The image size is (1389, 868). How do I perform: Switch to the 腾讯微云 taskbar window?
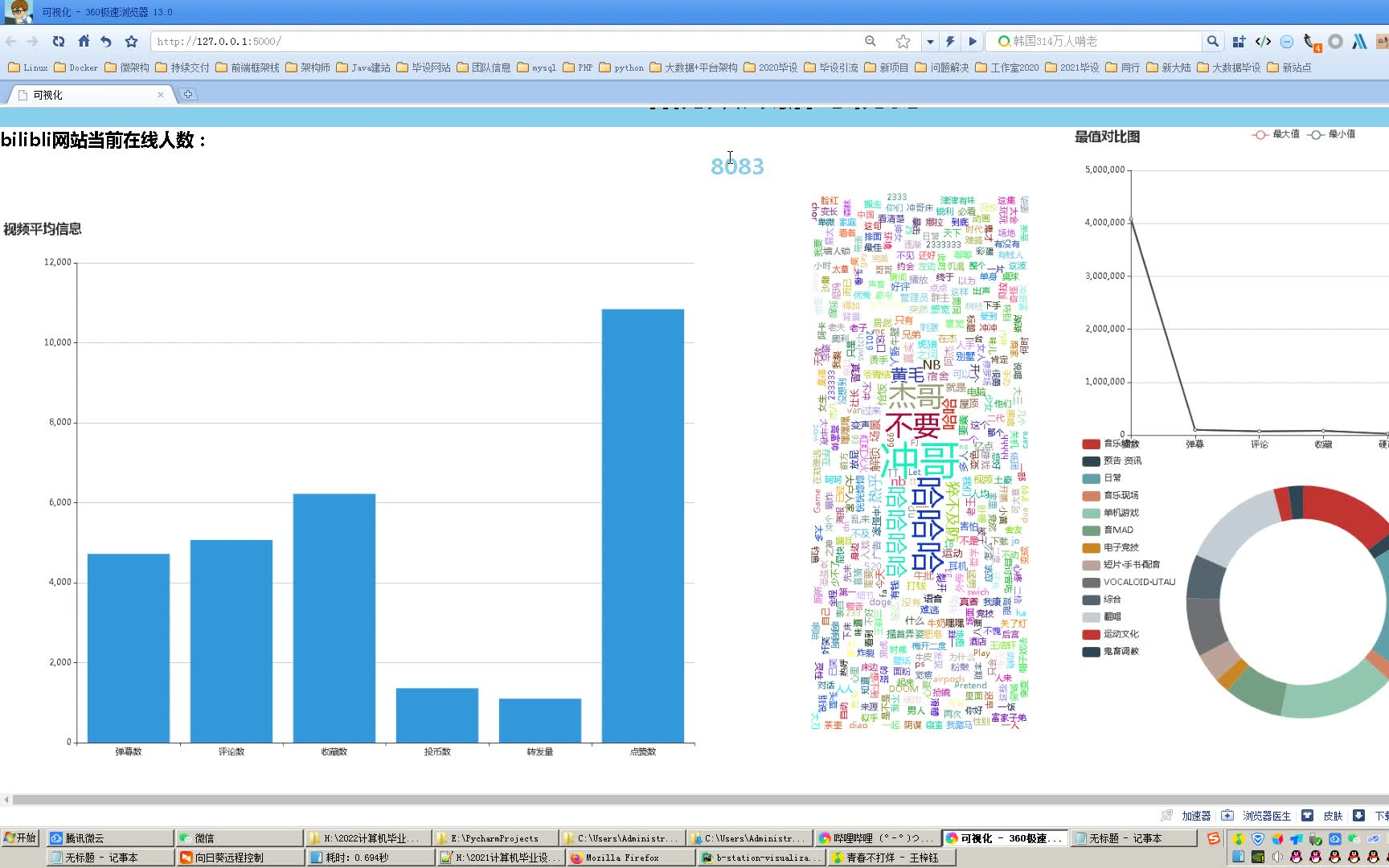[x=109, y=838]
